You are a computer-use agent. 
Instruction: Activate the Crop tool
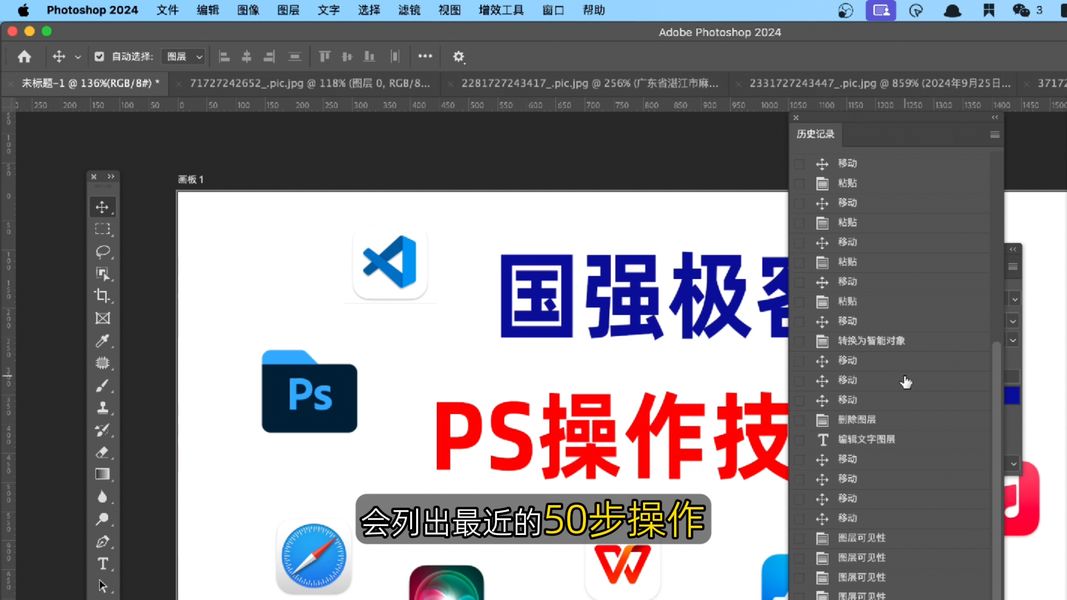coord(102,296)
